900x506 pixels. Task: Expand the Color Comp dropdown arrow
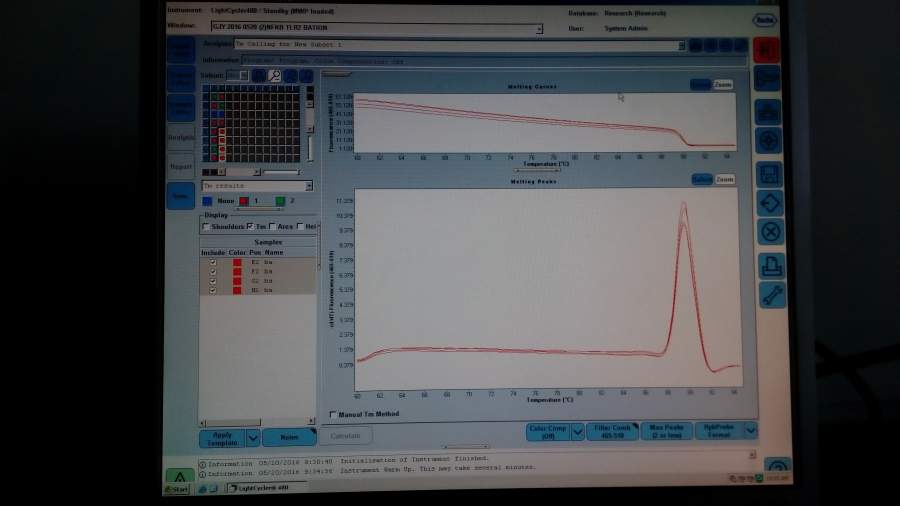click(x=577, y=432)
